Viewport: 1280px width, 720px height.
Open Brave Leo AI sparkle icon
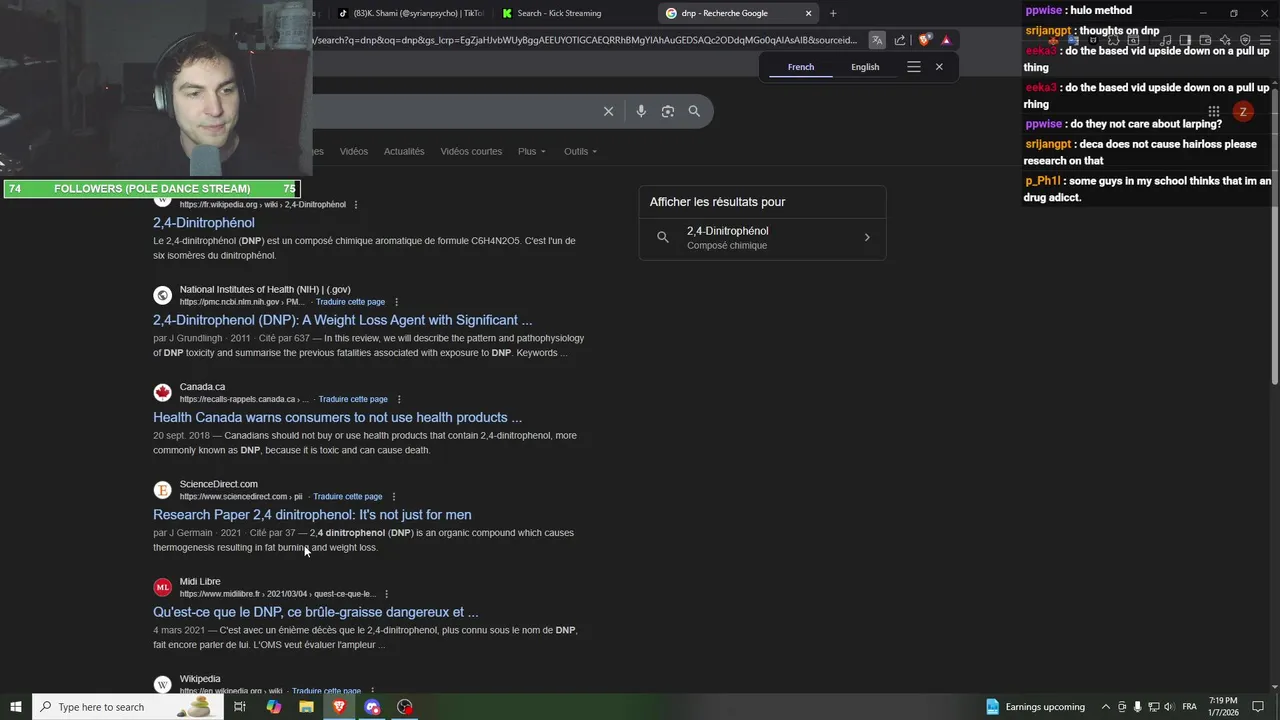point(1225,40)
